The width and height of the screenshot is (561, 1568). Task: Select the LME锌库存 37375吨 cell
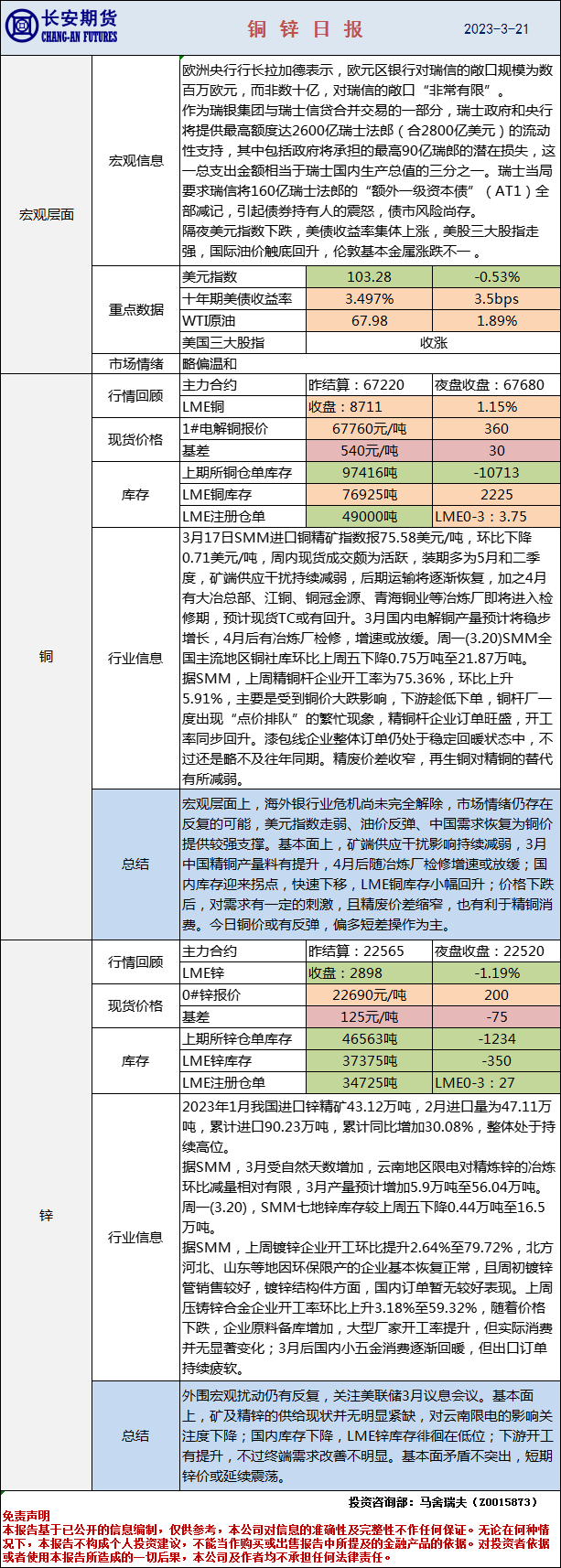(x=369, y=1061)
